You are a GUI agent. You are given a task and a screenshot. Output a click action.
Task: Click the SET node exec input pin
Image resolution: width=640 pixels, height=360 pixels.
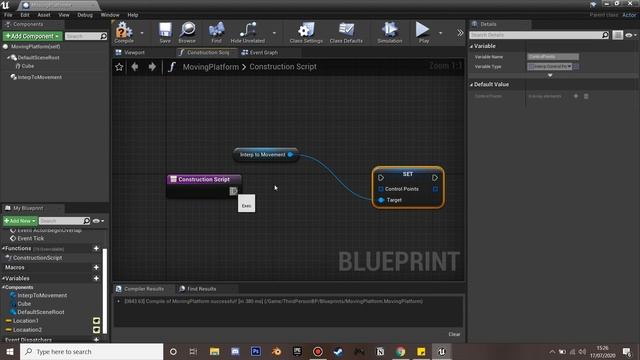click(380, 178)
